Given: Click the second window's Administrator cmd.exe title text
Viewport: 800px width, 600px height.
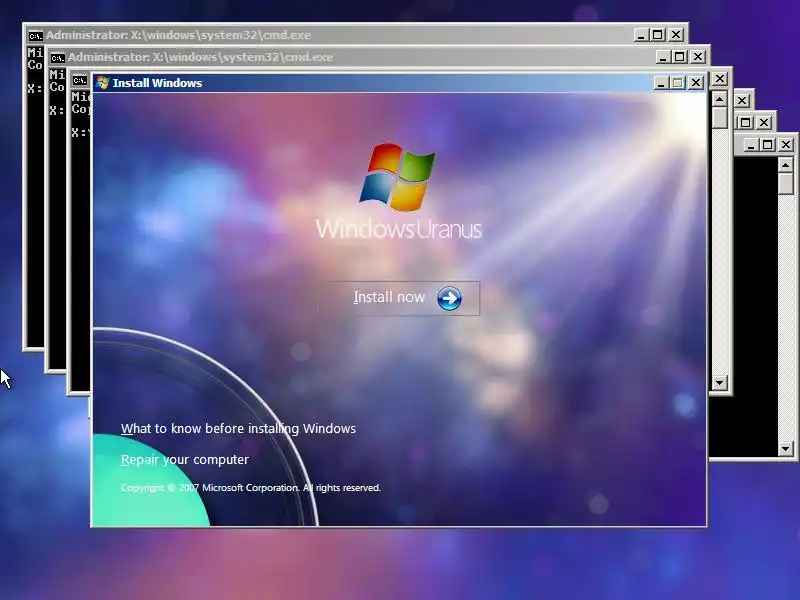Looking at the screenshot, I should click(x=201, y=57).
